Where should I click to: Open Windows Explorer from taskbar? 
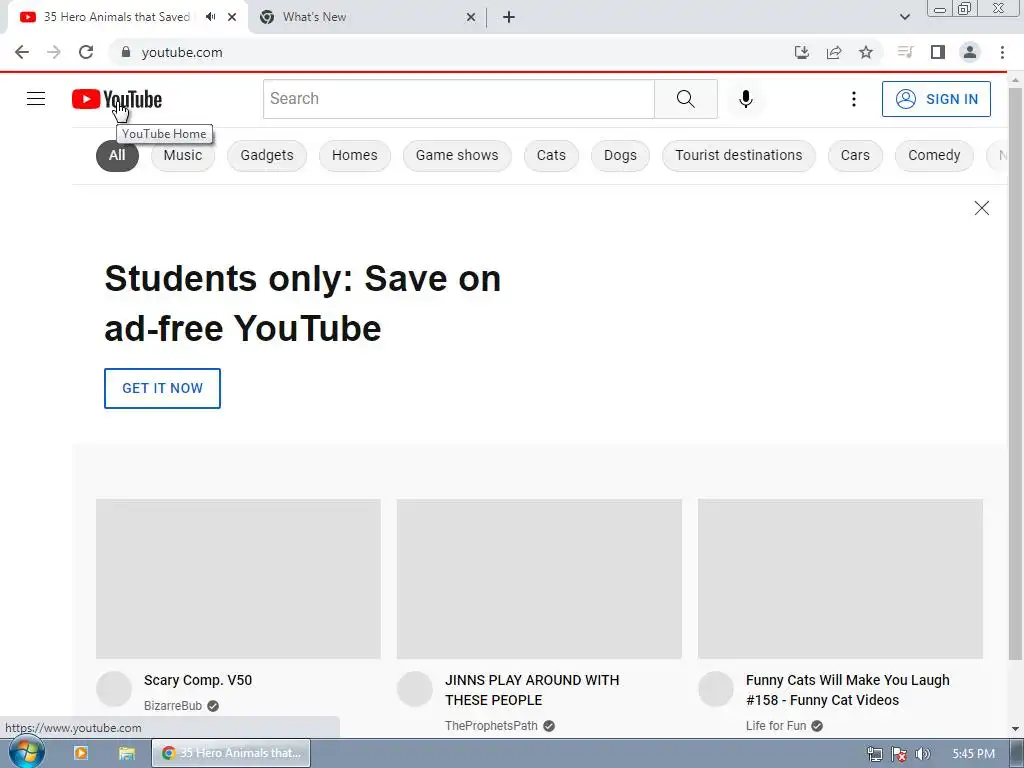point(127,753)
